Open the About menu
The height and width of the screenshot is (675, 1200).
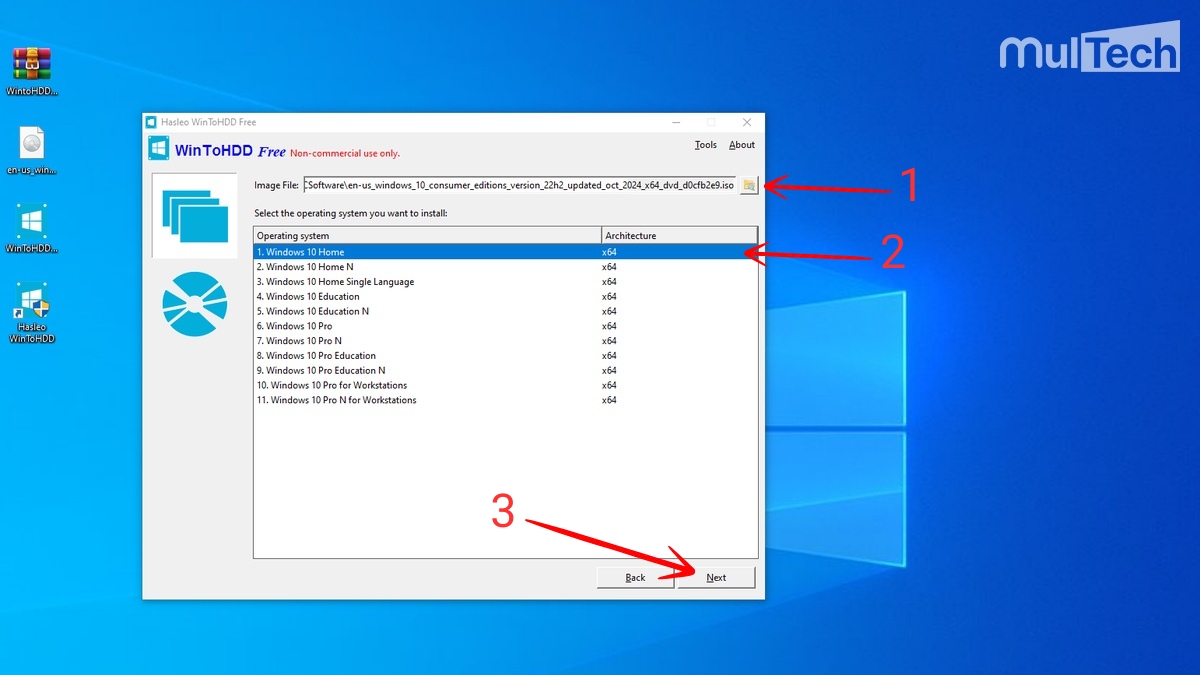741,144
